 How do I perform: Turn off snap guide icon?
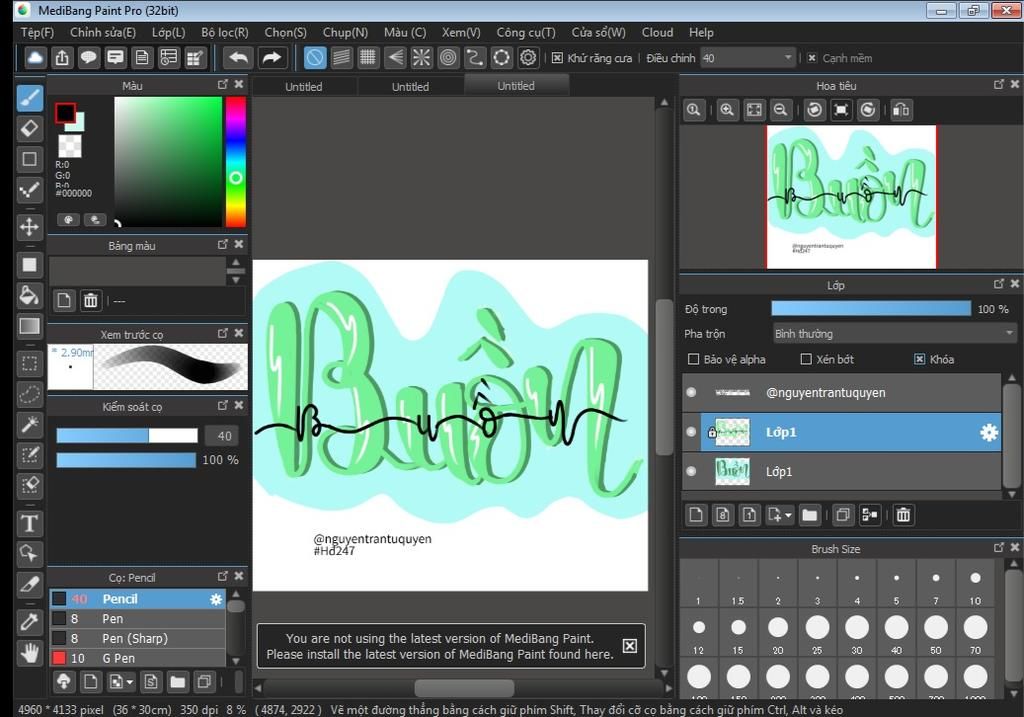coord(315,58)
